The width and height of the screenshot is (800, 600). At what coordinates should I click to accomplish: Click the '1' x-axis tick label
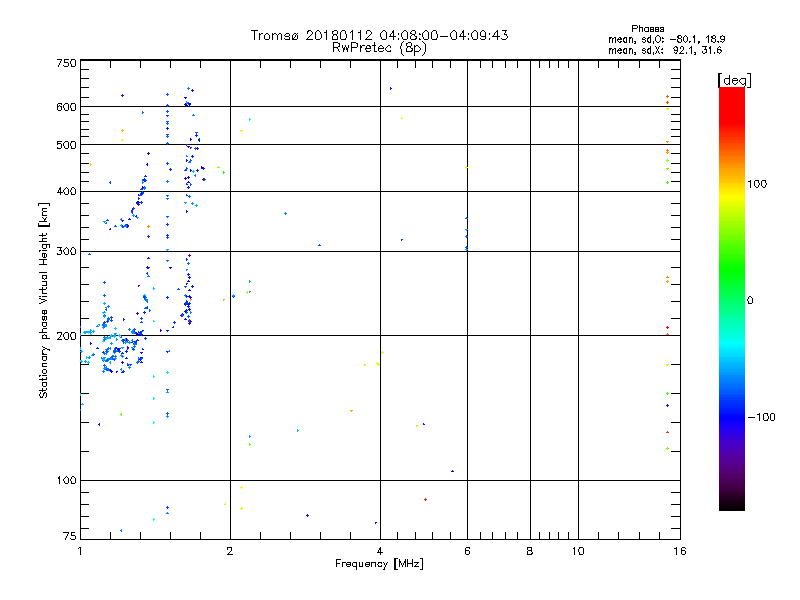pyautogui.click(x=80, y=551)
